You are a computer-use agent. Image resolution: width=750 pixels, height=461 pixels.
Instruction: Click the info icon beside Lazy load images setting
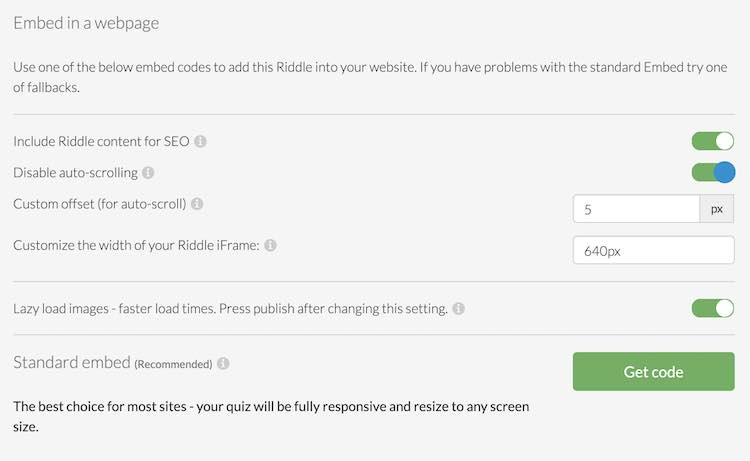point(459,308)
